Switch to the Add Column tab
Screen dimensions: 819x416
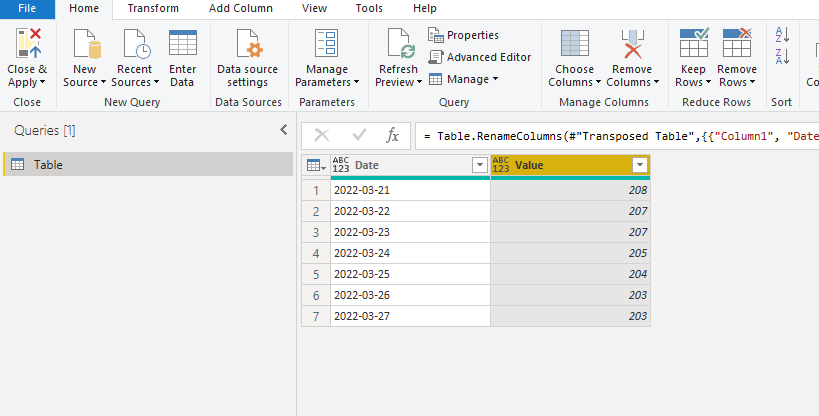point(241,9)
